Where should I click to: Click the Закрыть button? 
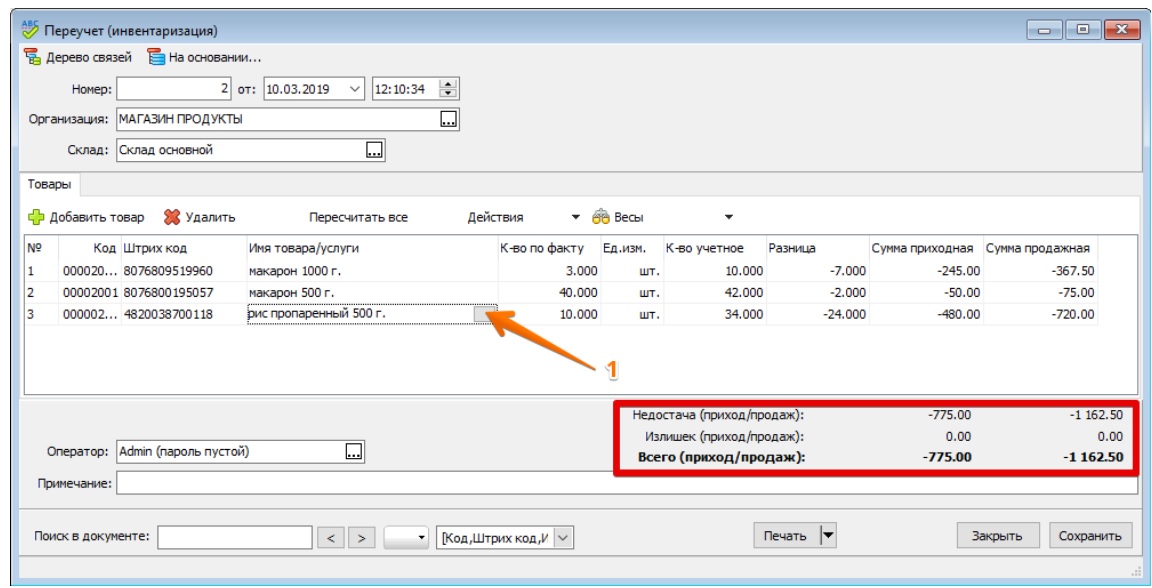coord(998,536)
